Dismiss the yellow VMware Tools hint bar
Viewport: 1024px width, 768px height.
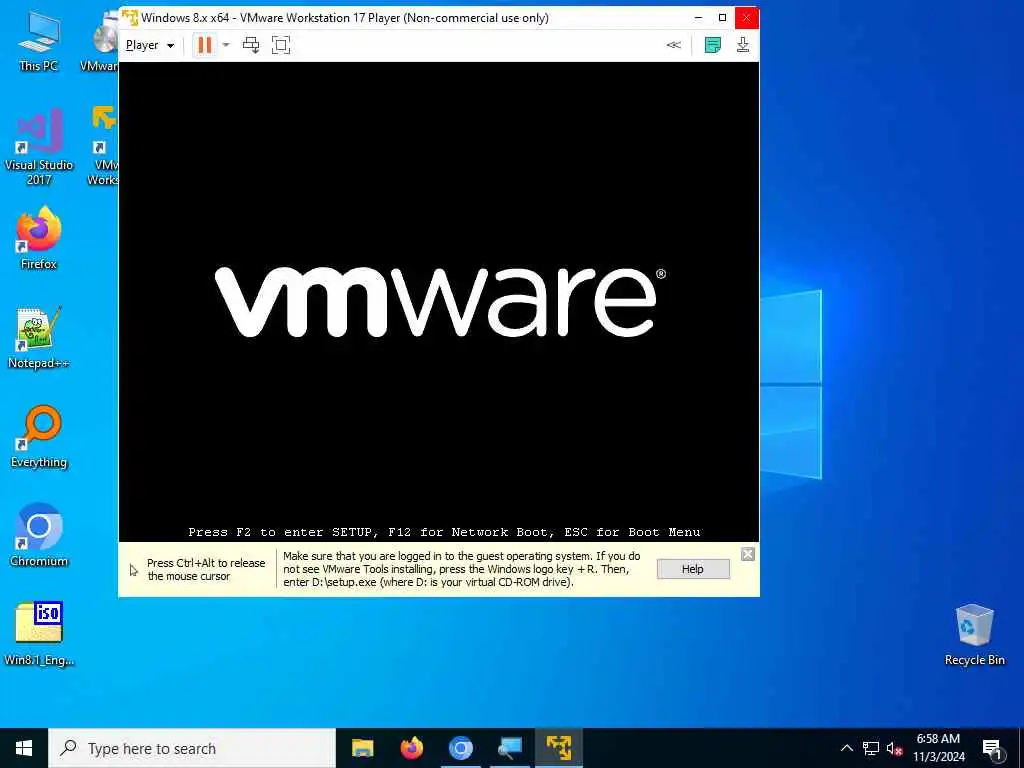click(748, 554)
